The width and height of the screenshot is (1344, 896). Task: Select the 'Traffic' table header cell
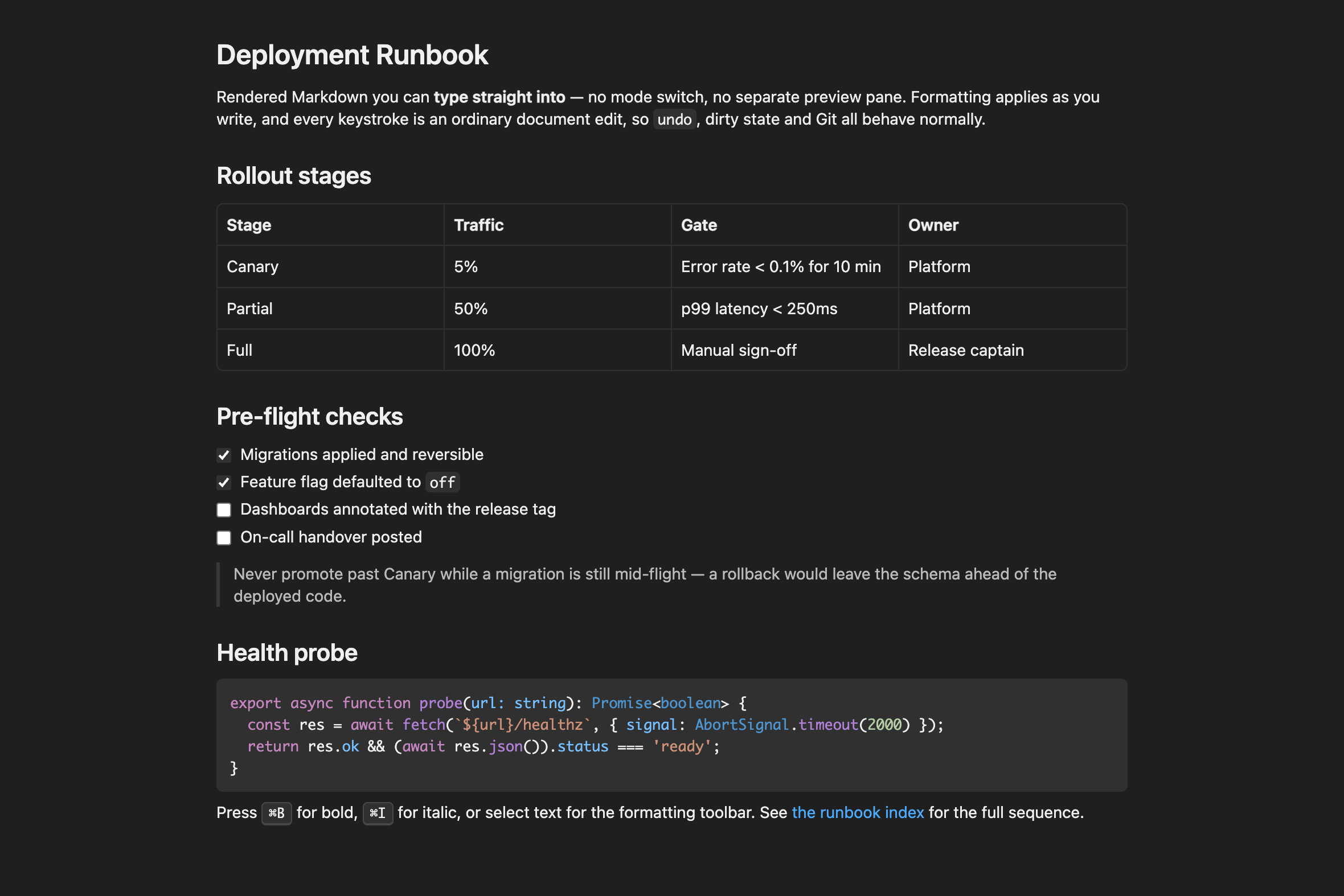pyautogui.click(x=558, y=225)
